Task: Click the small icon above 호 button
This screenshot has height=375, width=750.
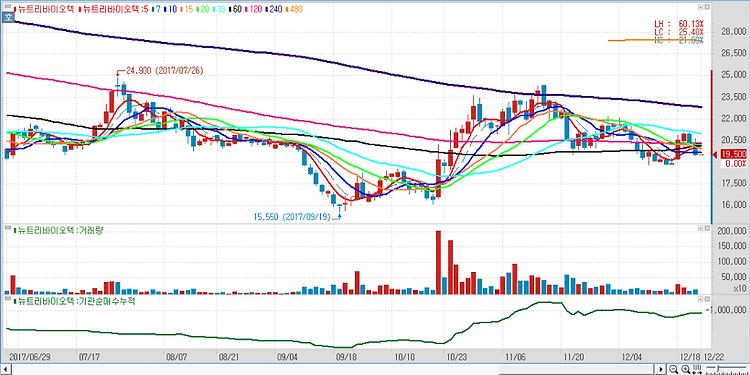Action: [8, 6]
